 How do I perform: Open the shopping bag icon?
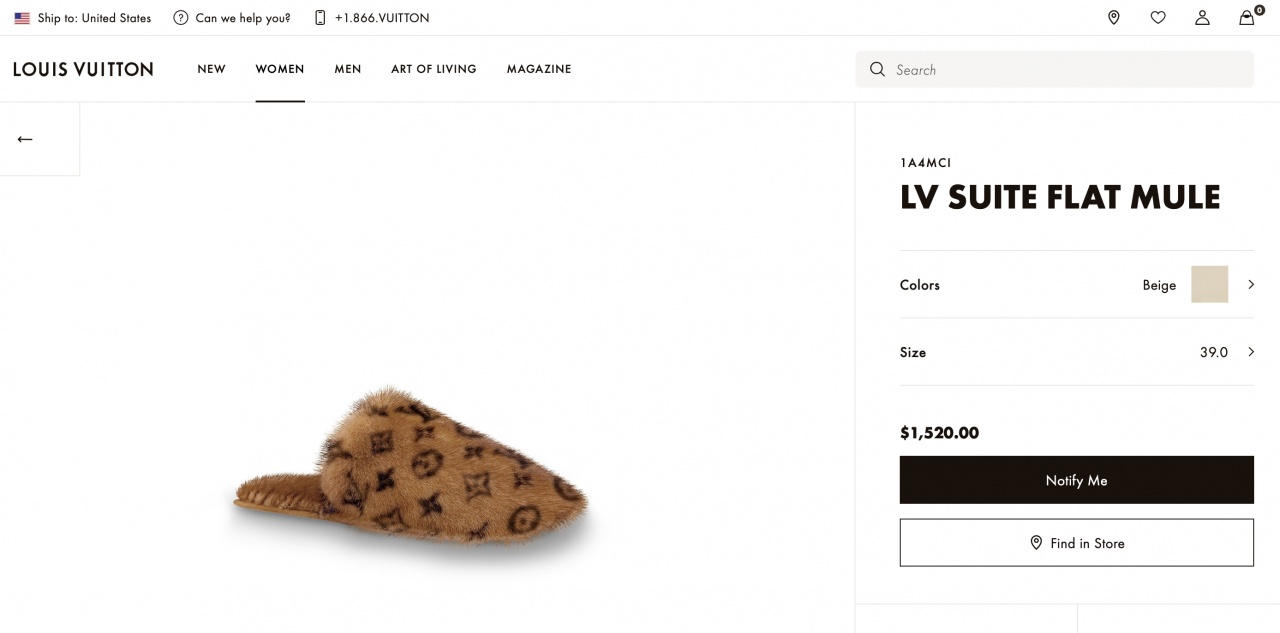click(x=1247, y=18)
